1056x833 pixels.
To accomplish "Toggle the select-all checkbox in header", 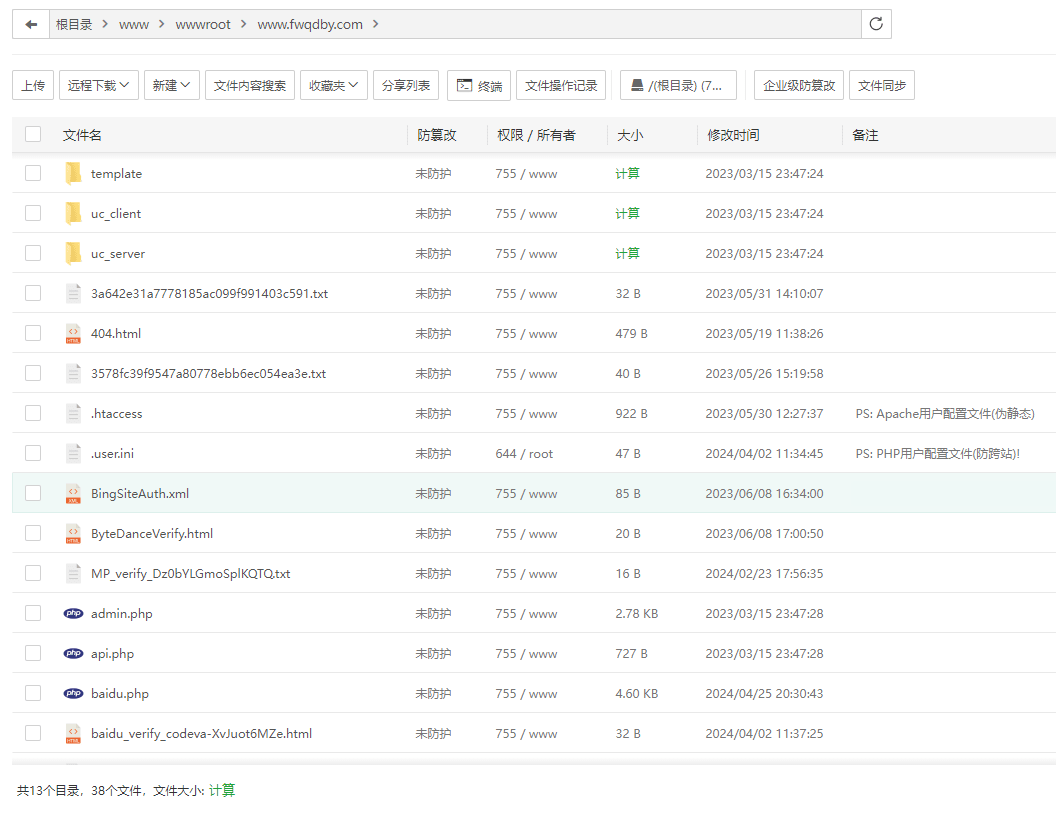I will [x=33, y=134].
